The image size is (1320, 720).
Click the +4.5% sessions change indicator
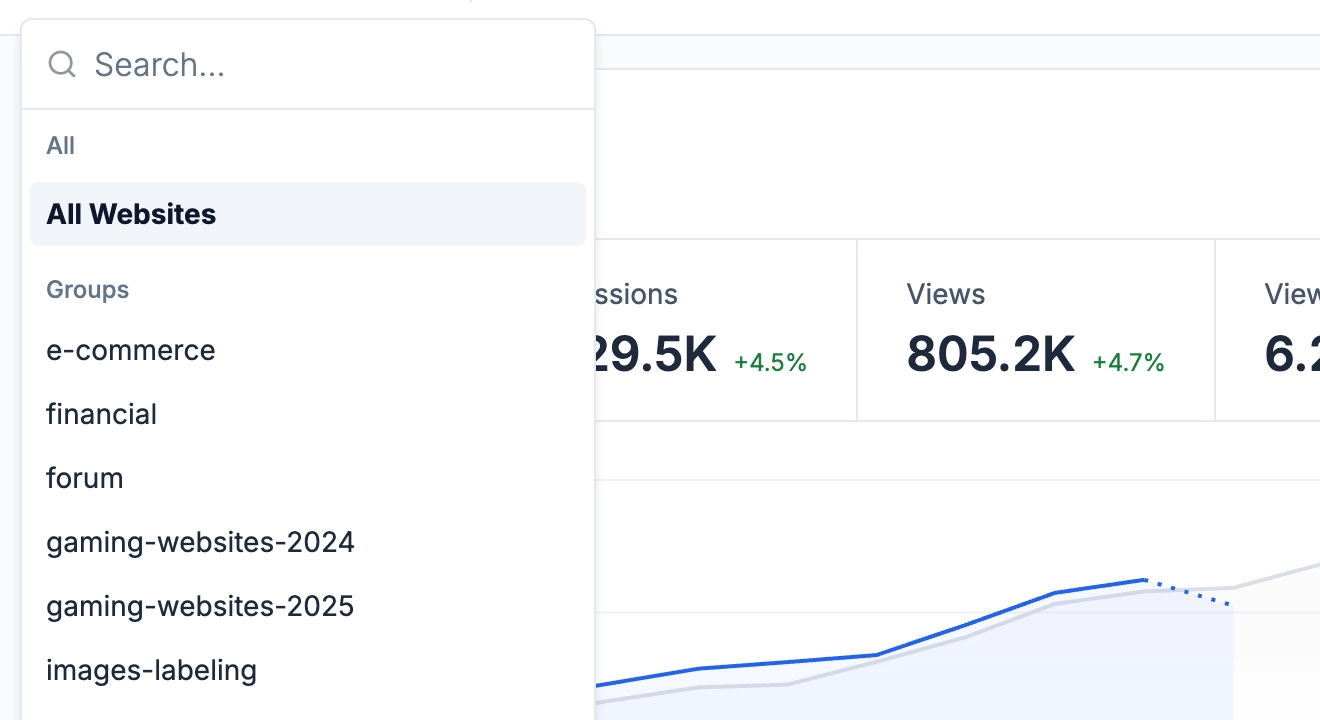[x=770, y=363]
